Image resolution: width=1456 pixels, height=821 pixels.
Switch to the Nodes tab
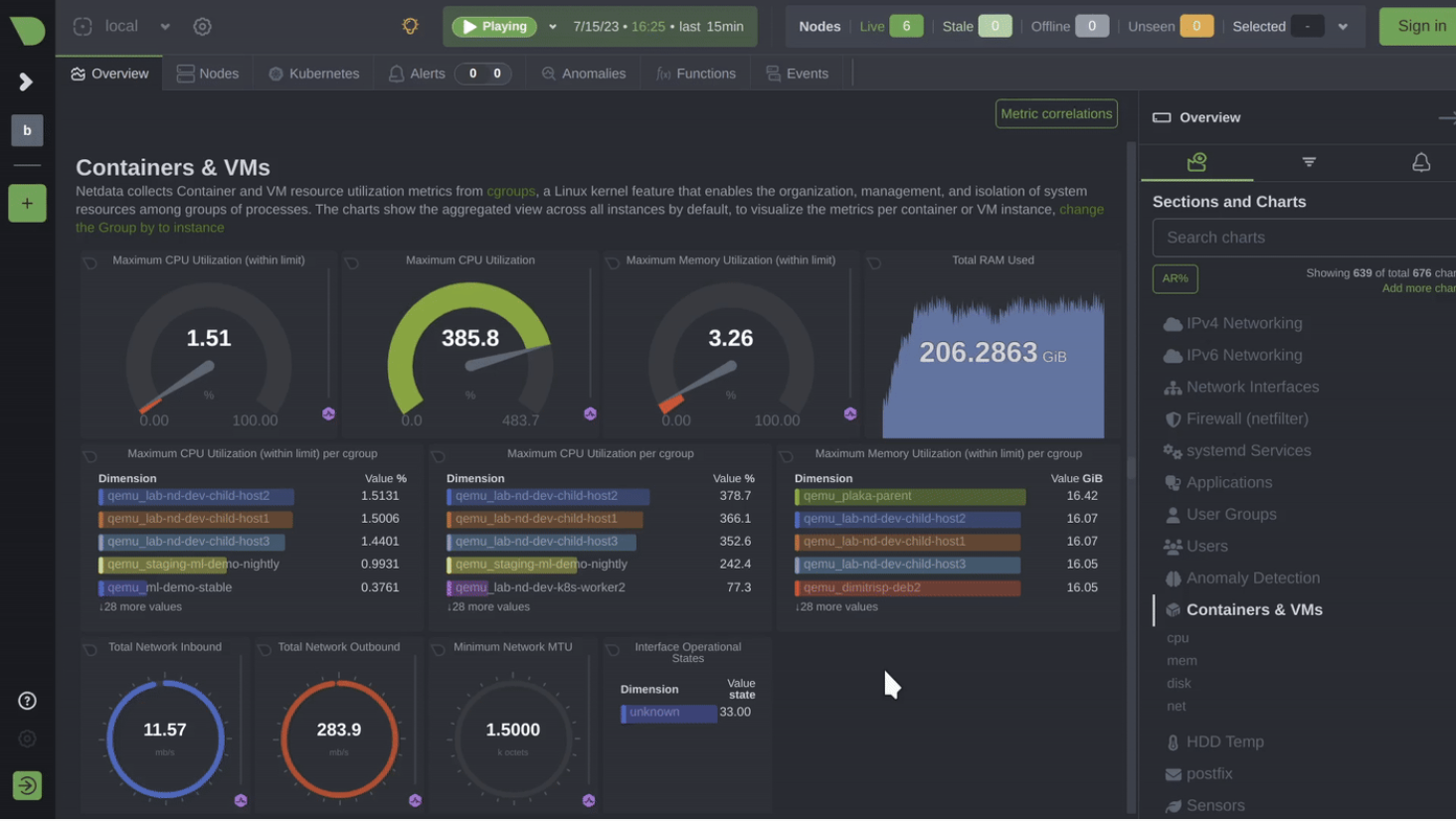(208, 73)
